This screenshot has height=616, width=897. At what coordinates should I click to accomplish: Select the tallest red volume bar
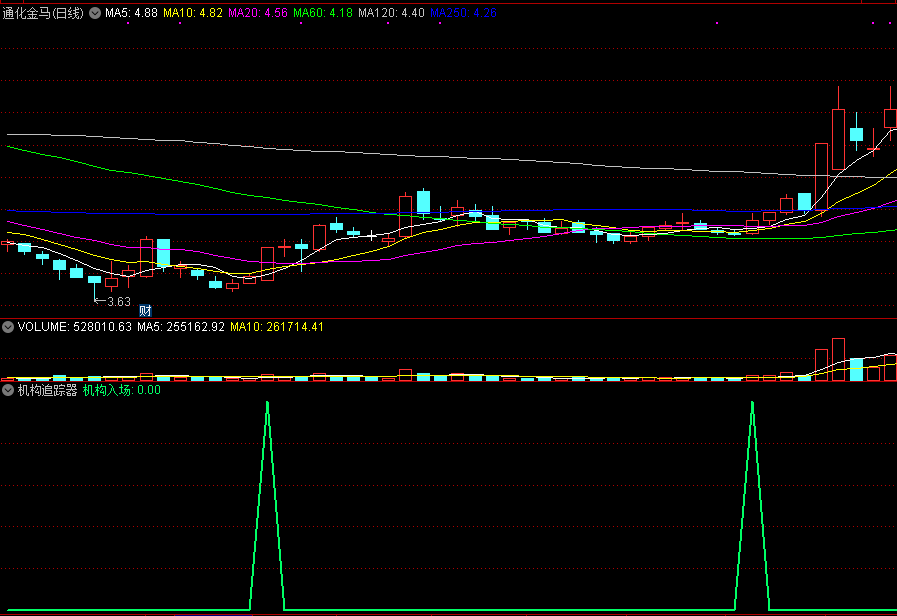(x=839, y=360)
